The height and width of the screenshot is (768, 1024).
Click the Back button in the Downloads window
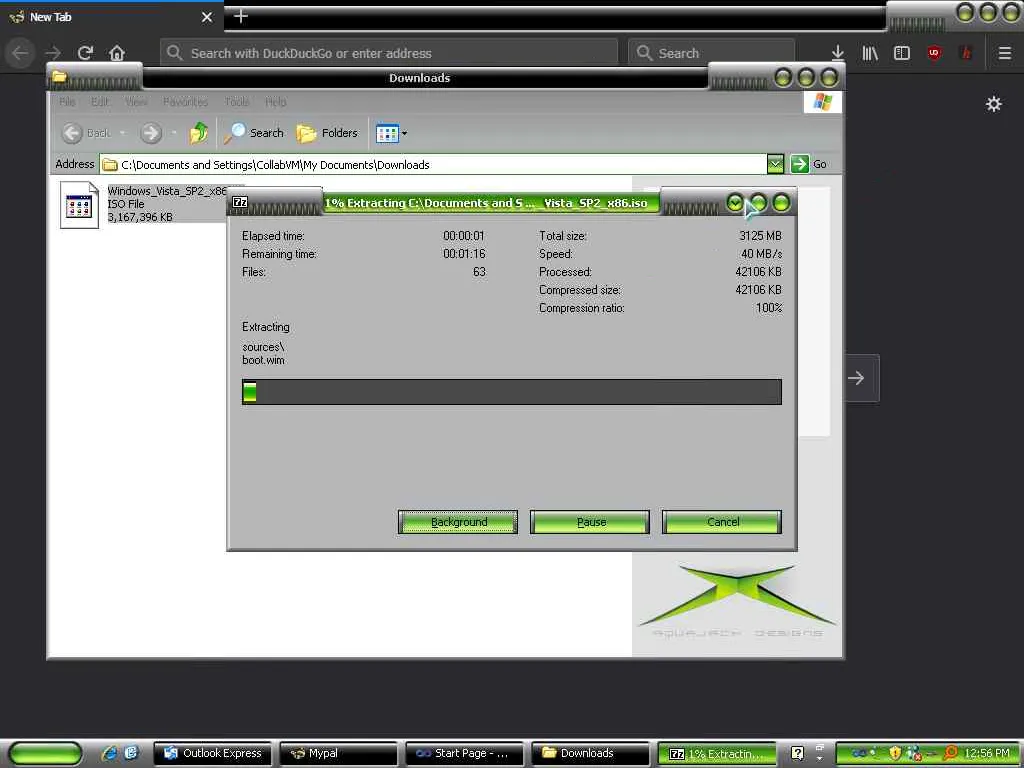[87, 133]
